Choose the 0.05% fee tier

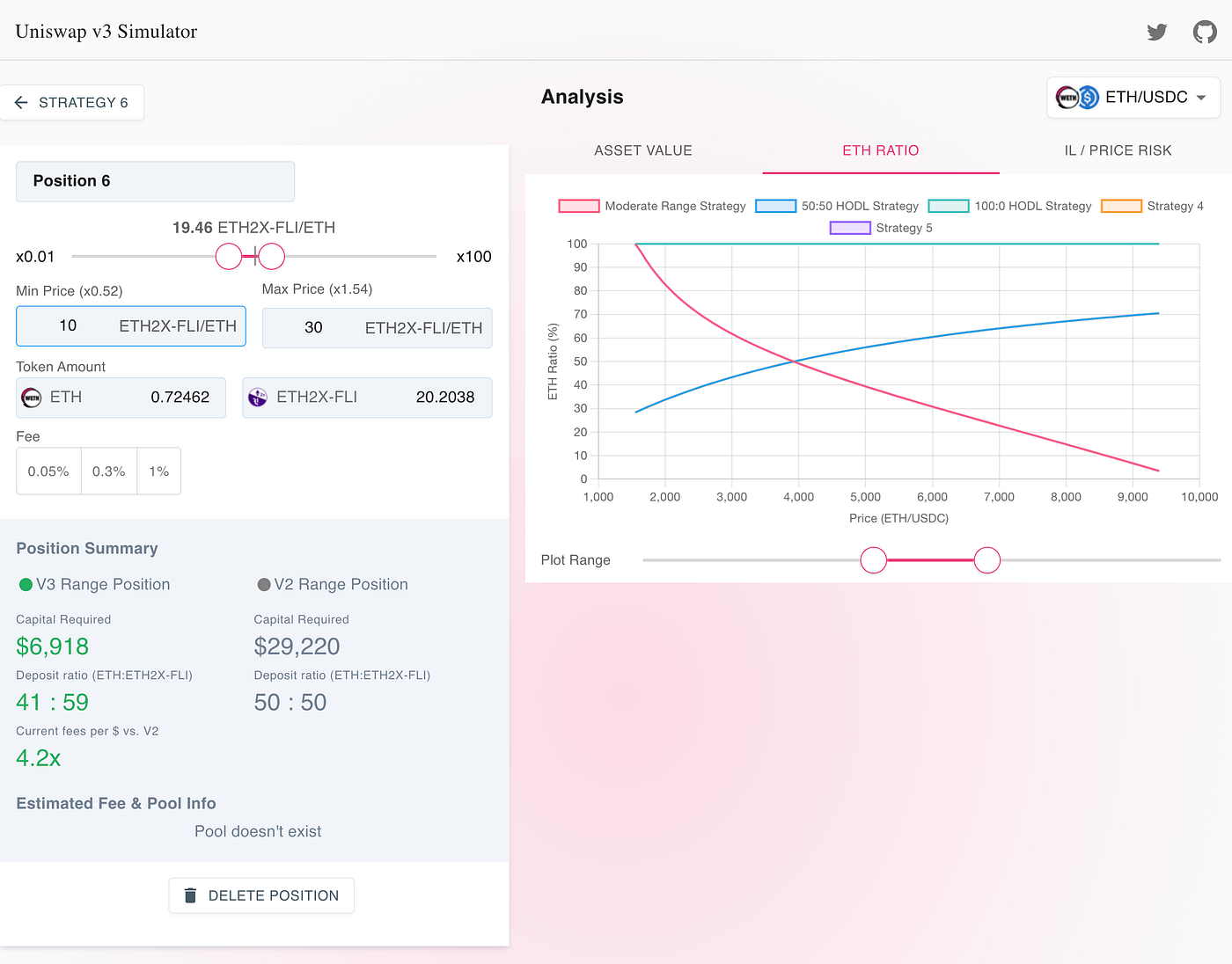click(48, 471)
